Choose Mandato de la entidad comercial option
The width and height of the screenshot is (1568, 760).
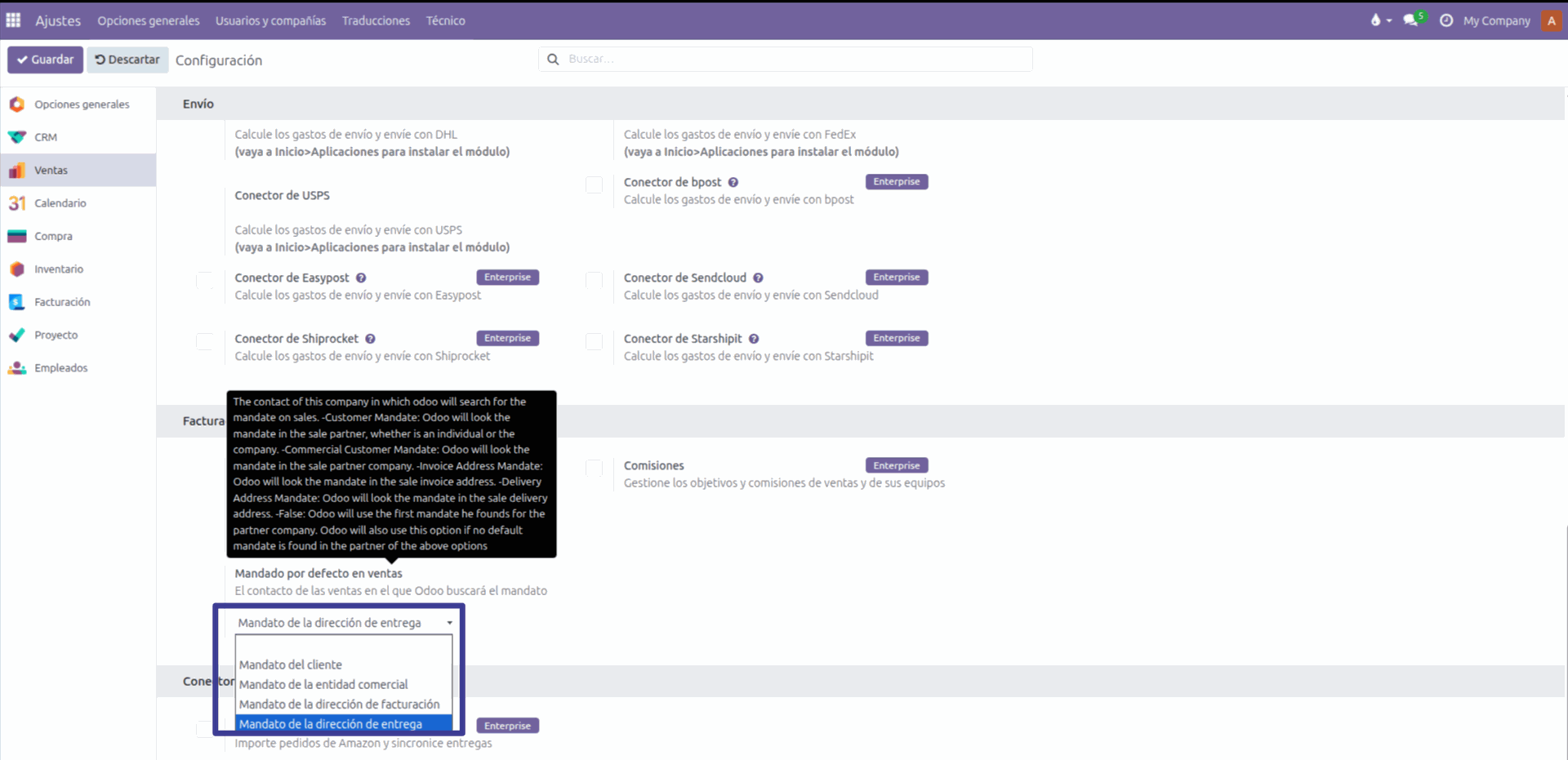(x=323, y=684)
